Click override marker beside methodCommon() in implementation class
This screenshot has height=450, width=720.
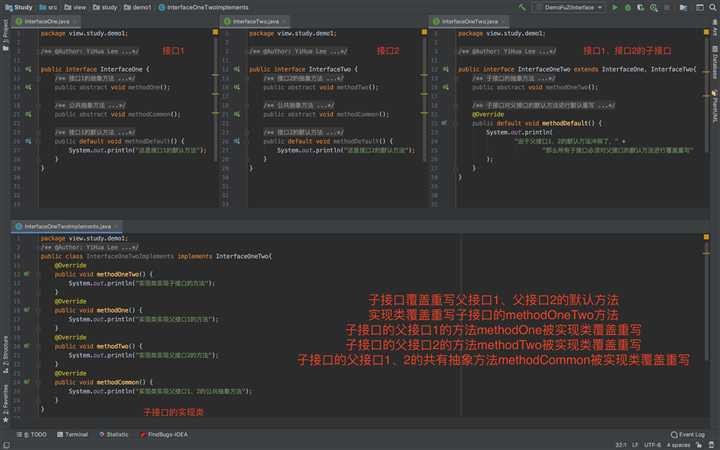27,382
